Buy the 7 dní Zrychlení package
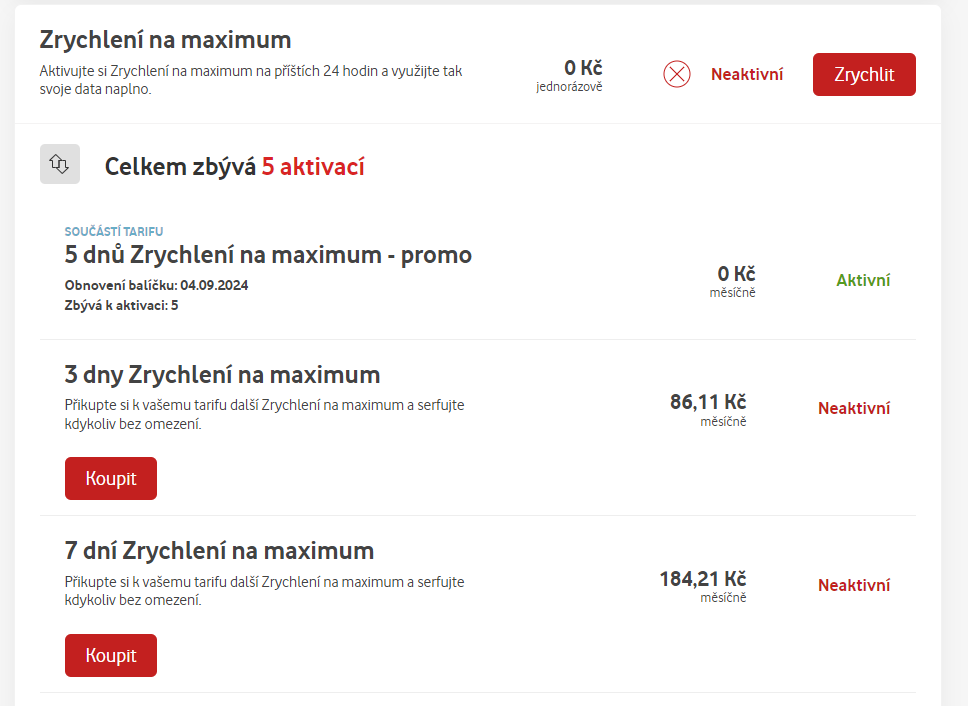Screen dimensions: 968x706 (111, 655)
